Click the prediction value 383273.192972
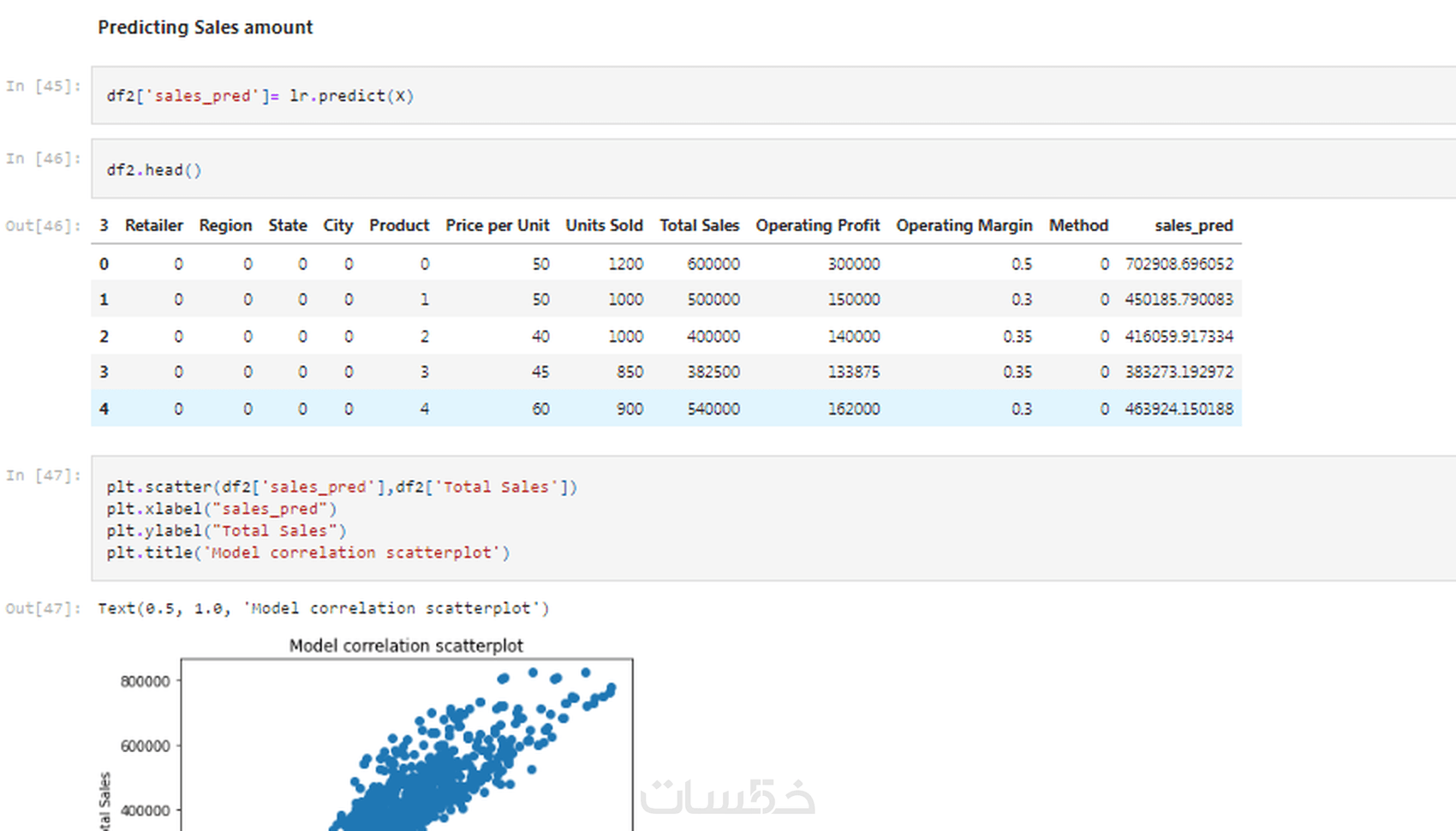Image resolution: width=1456 pixels, height=831 pixels. (x=1179, y=372)
